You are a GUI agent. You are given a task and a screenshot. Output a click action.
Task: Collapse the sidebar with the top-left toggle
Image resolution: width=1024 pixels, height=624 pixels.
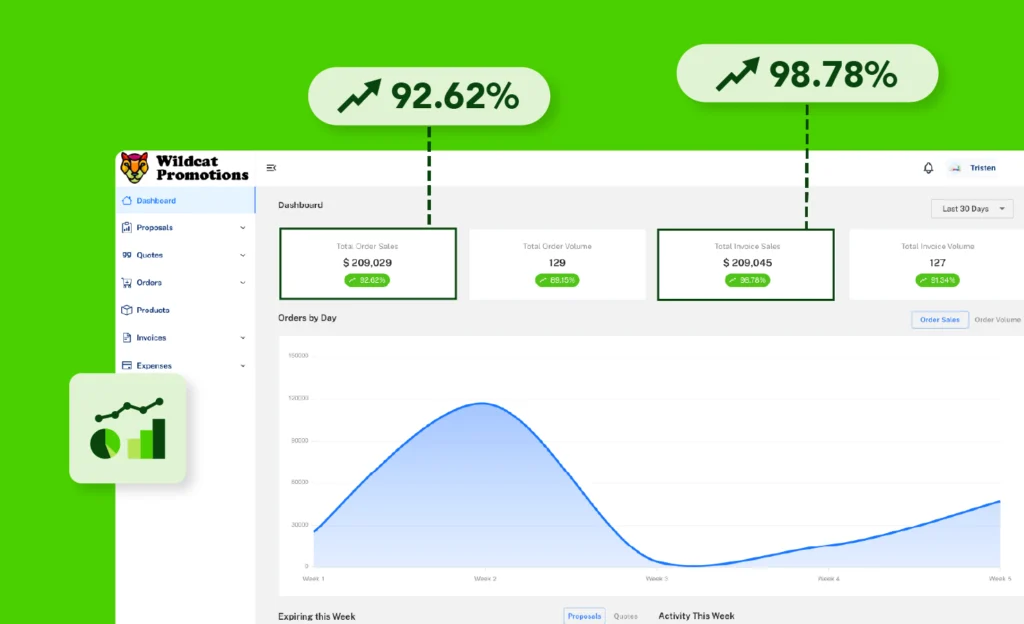pyautogui.click(x=271, y=168)
